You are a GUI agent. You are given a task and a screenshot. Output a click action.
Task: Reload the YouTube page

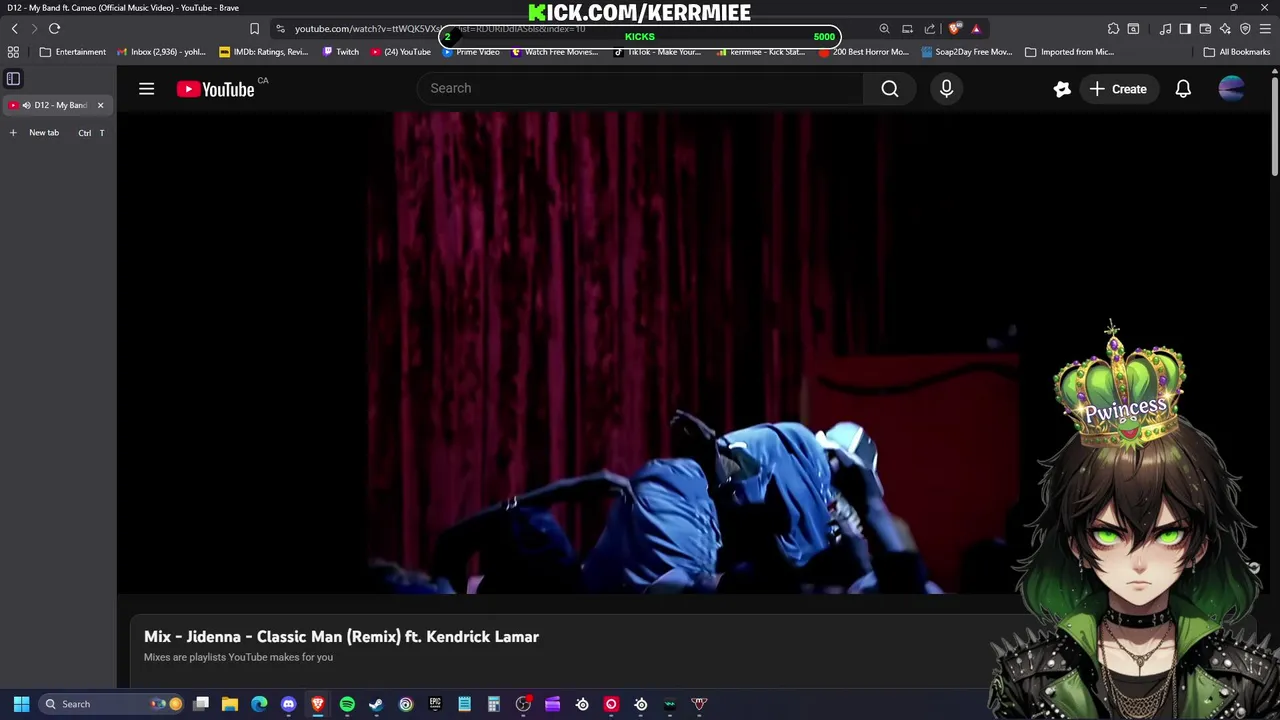tap(54, 29)
